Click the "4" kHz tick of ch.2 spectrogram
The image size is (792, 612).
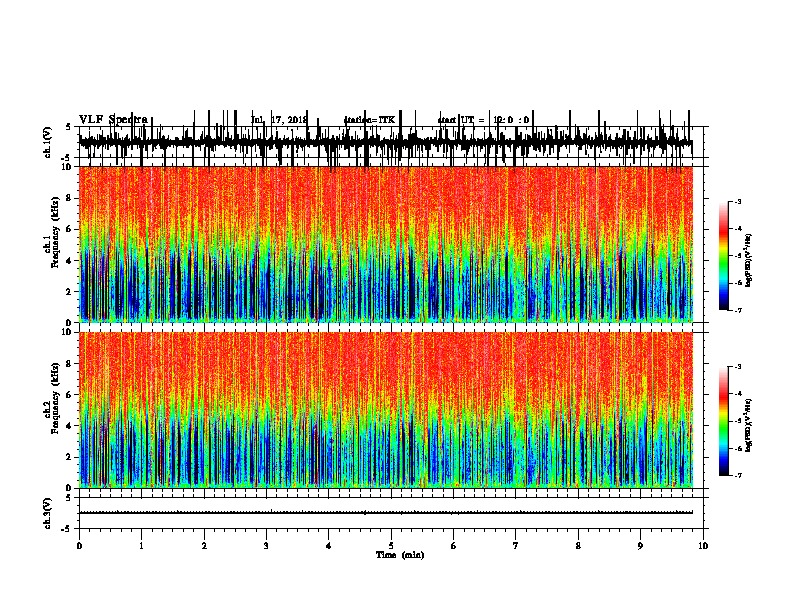click(70, 426)
